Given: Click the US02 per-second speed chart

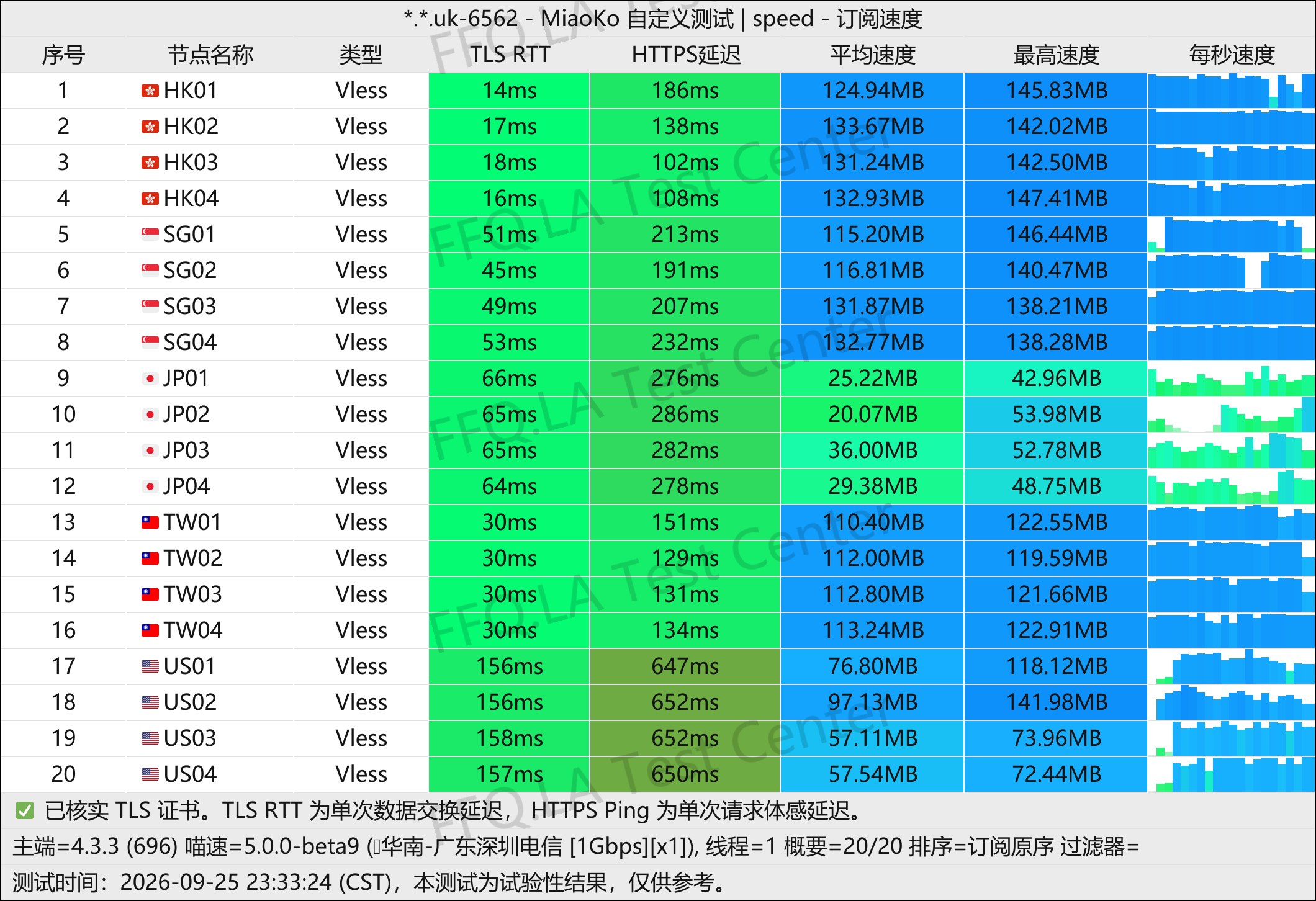Looking at the screenshot, I should point(1232,702).
